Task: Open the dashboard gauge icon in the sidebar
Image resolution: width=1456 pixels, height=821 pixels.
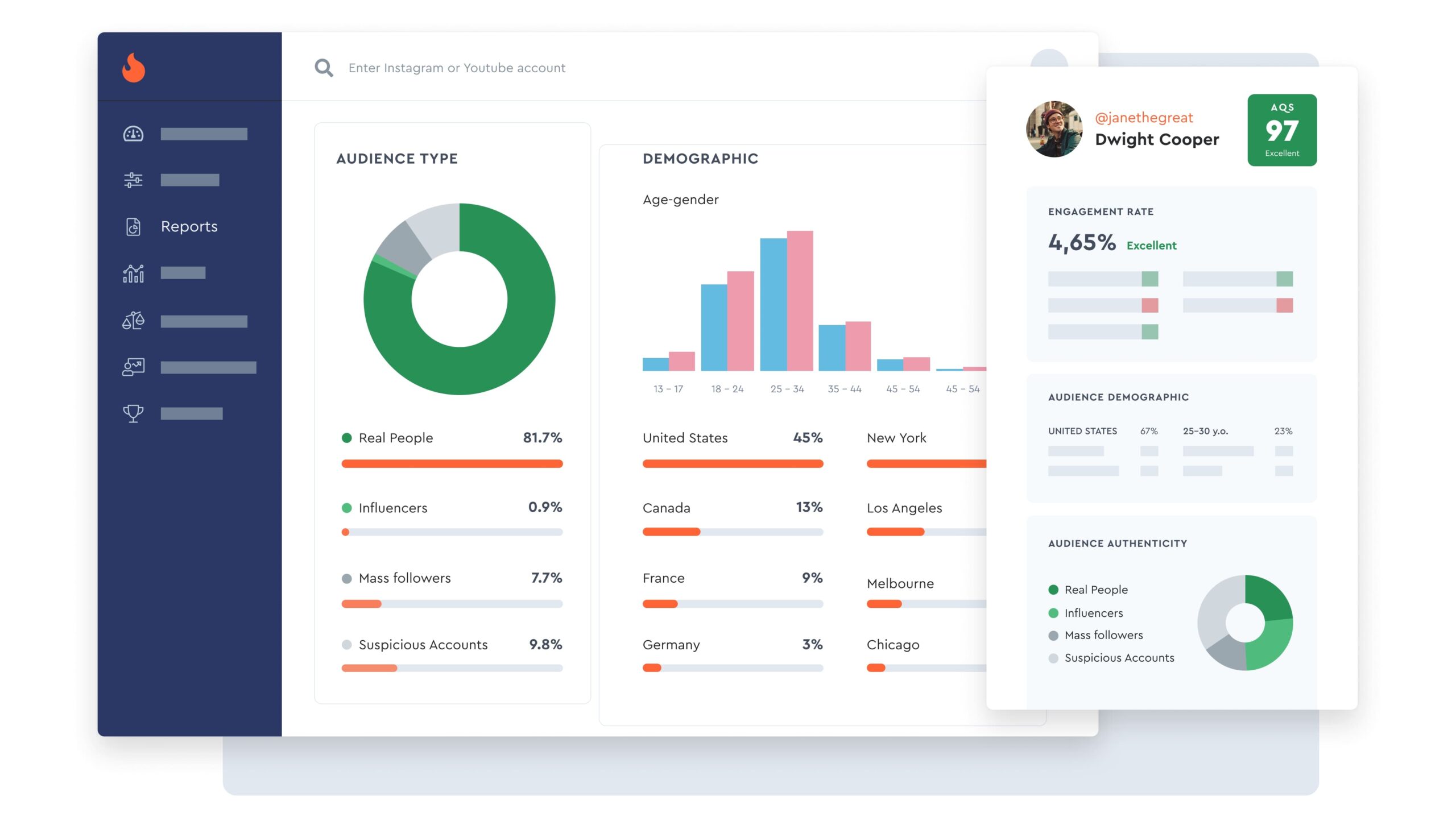Action: [x=134, y=134]
